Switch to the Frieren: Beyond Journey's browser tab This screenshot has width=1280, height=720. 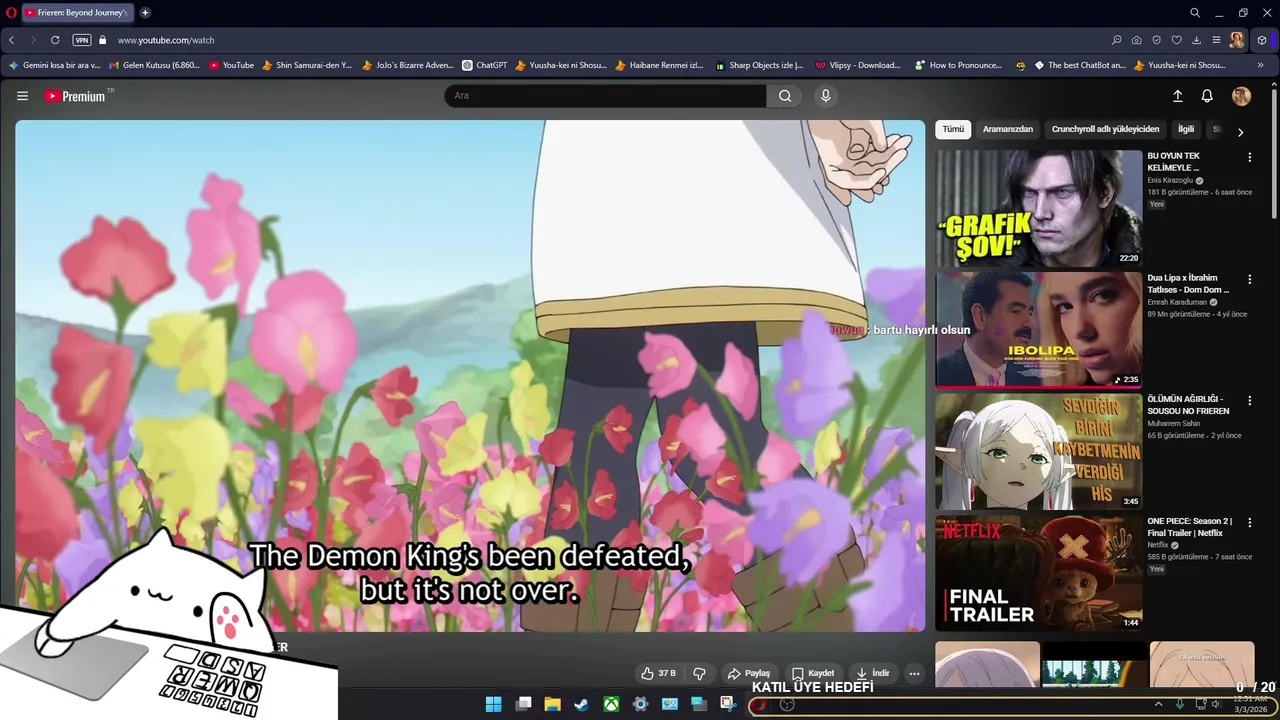(x=76, y=13)
